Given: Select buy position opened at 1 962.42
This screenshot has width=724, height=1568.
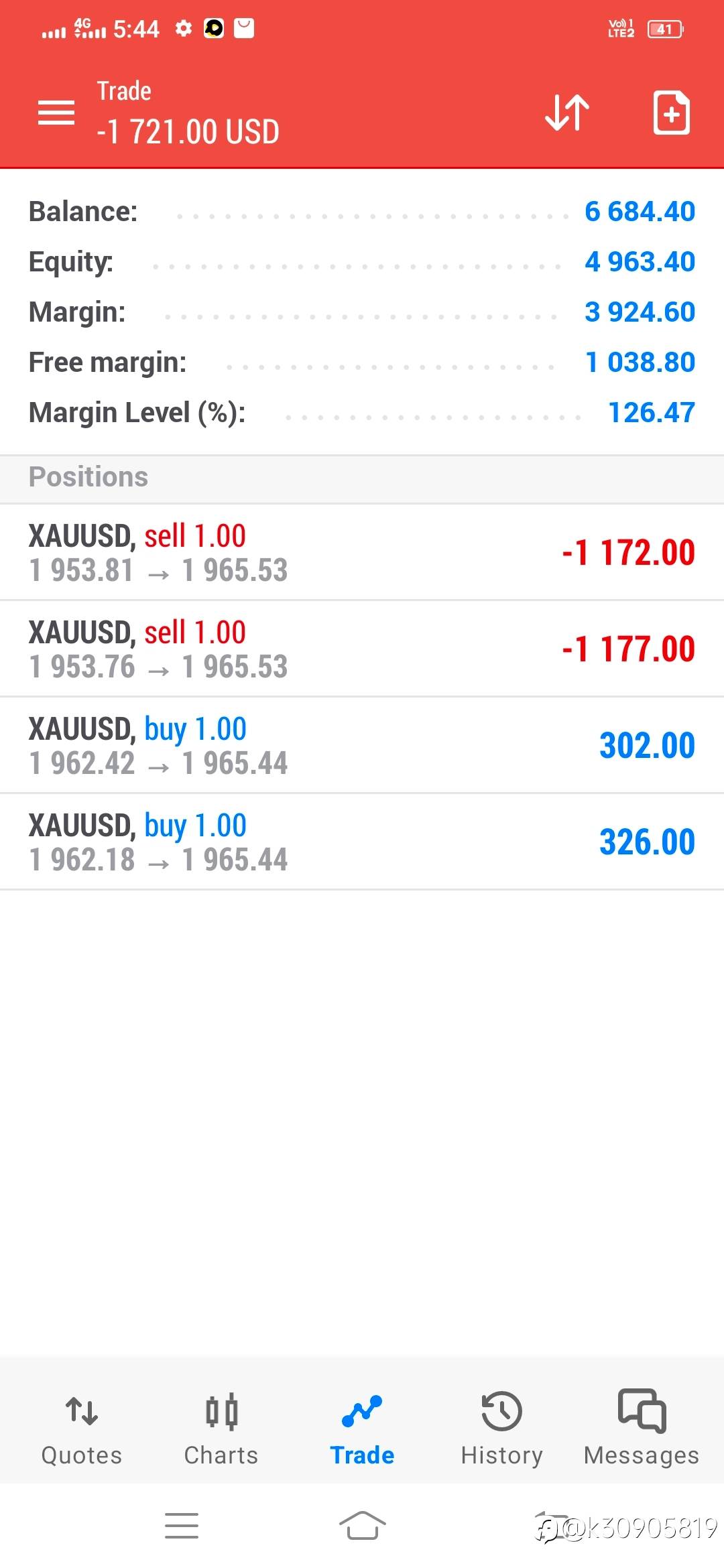Looking at the screenshot, I should (362, 746).
